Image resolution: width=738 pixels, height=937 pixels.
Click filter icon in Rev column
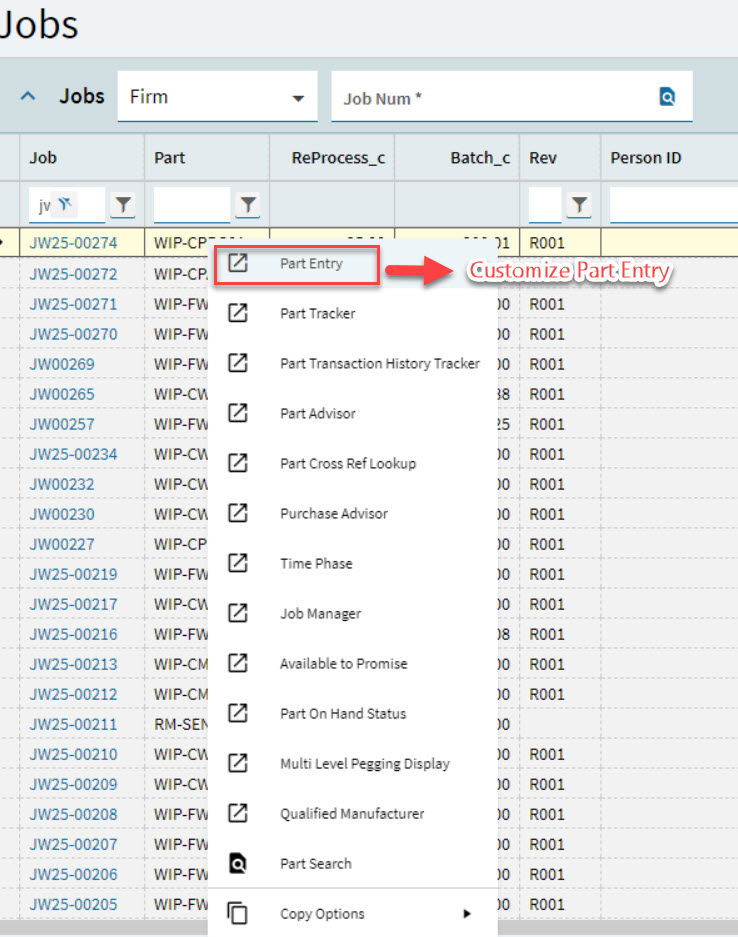click(x=578, y=205)
